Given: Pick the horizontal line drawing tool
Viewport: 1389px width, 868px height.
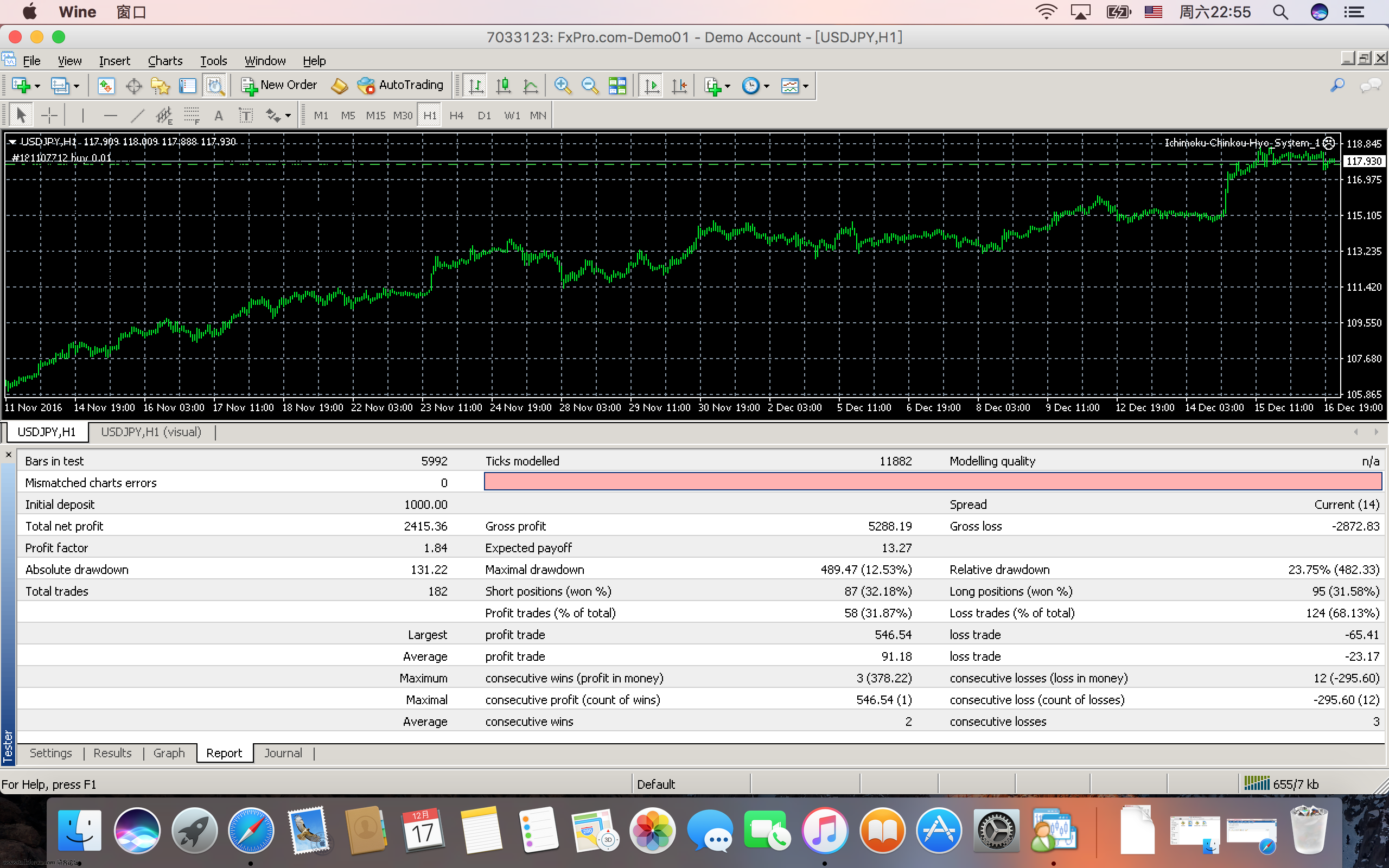Looking at the screenshot, I should [110, 116].
